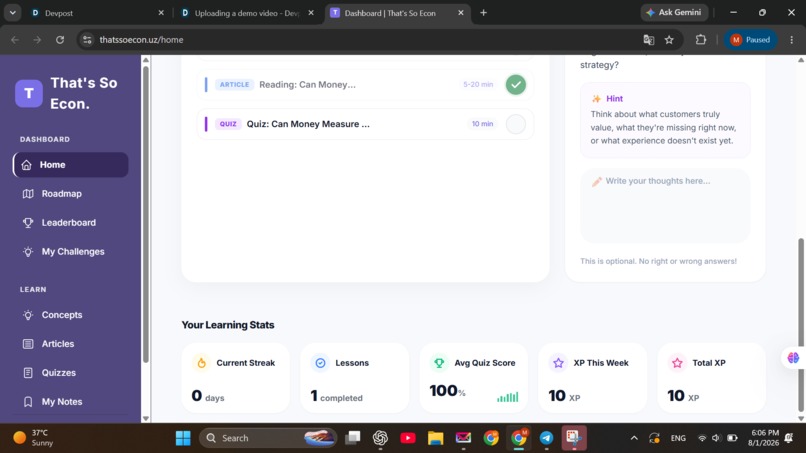Image resolution: width=806 pixels, height=453 pixels.
Task: Click the 10 min duration label
Action: pyautogui.click(x=482, y=124)
